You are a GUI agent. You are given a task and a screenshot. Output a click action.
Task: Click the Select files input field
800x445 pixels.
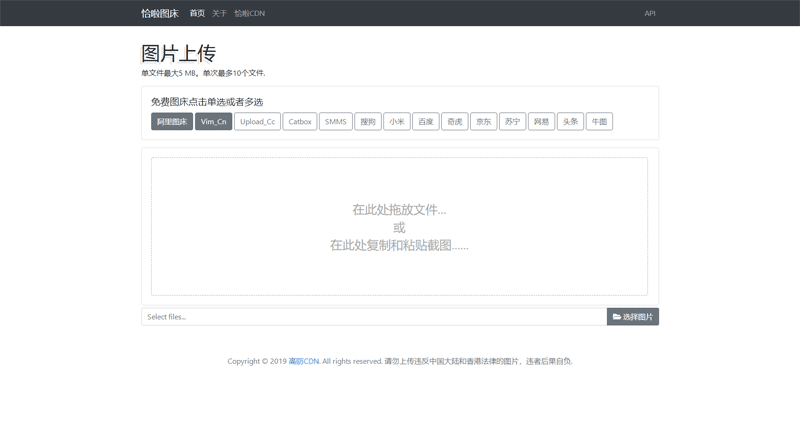(x=374, y=316)
